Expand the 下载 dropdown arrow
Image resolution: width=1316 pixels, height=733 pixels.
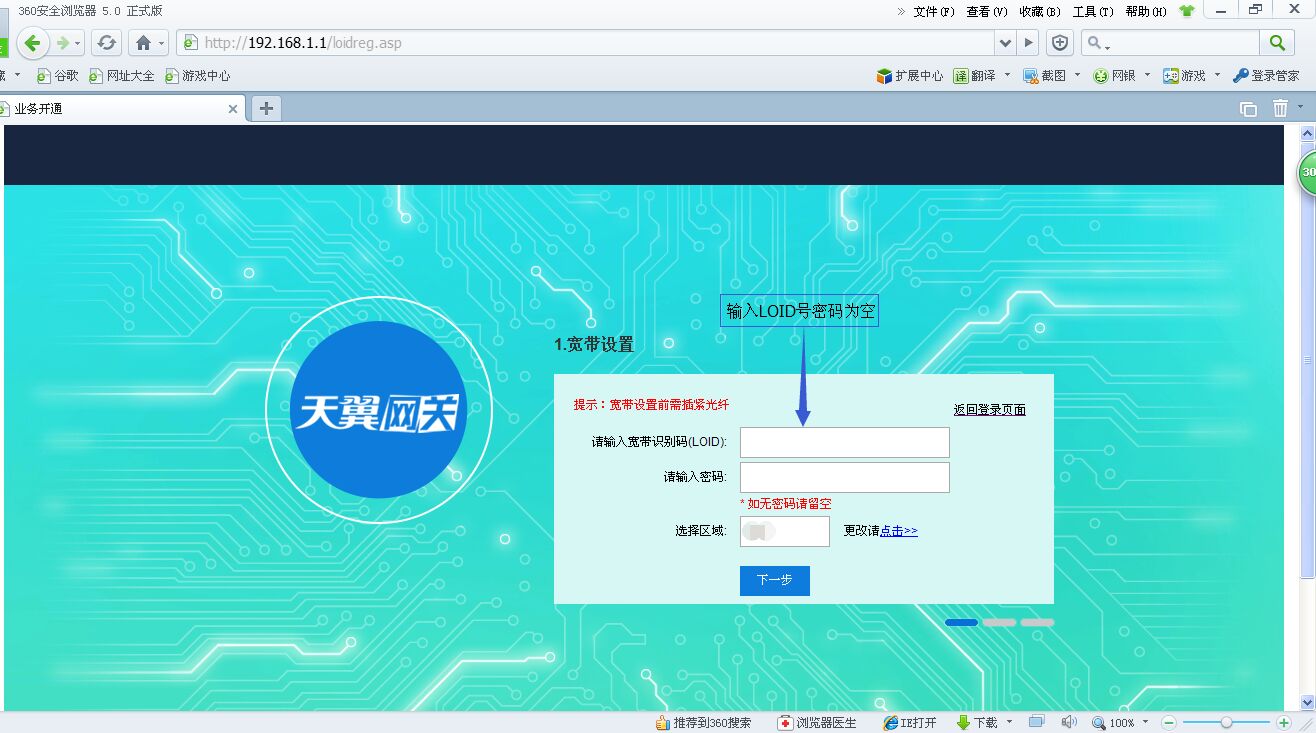click(x=1009, y=722)
